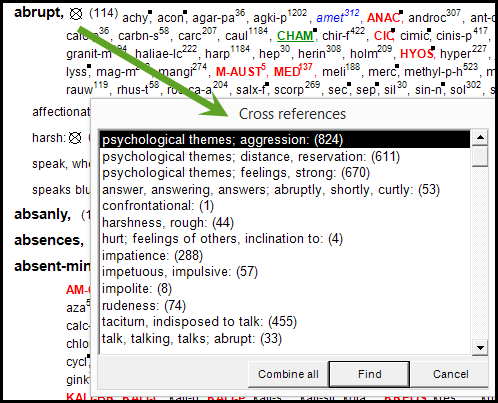Click the Find button

coord(369,374)
